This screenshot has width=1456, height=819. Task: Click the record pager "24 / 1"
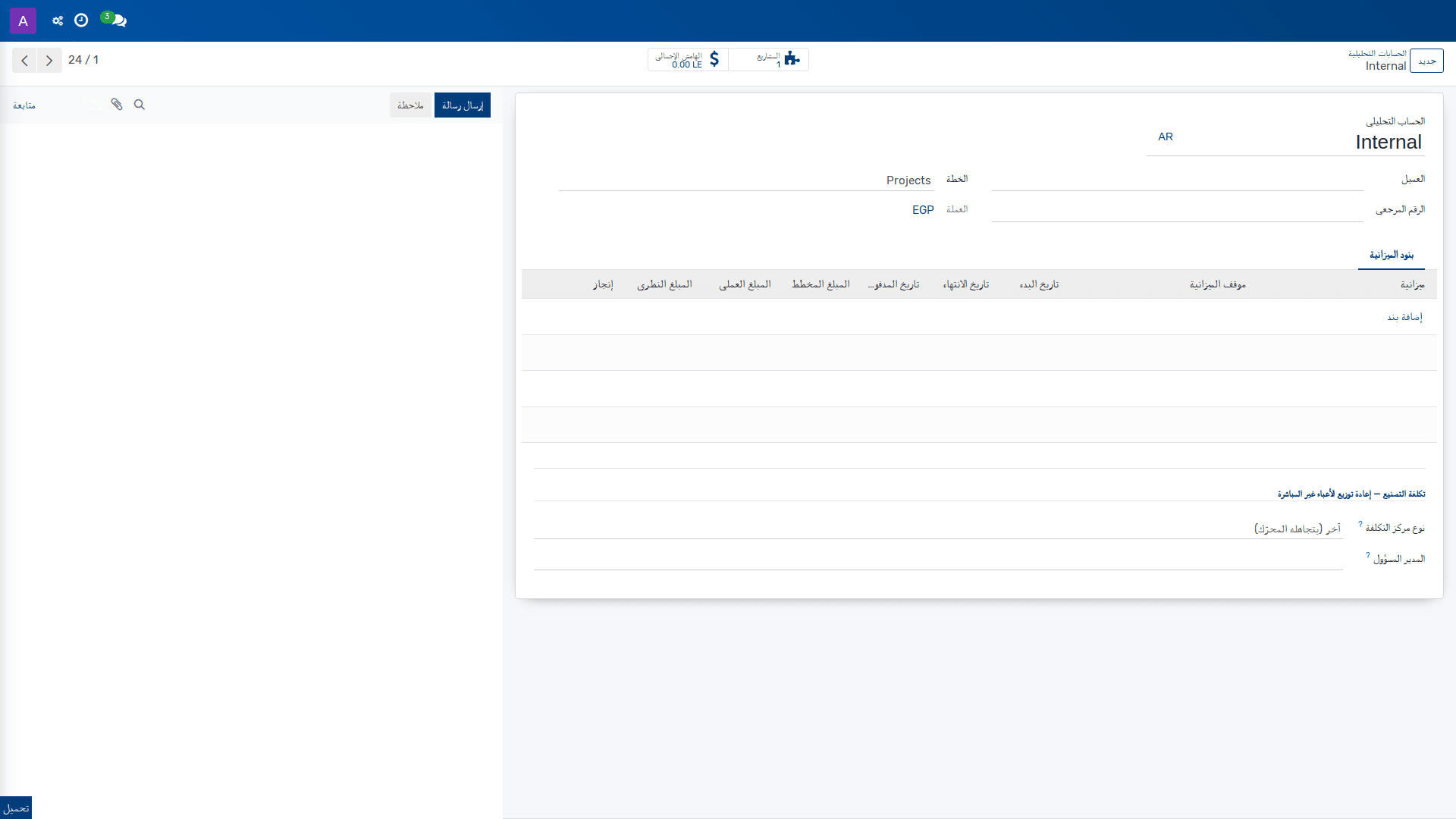(x=83, y=60)
